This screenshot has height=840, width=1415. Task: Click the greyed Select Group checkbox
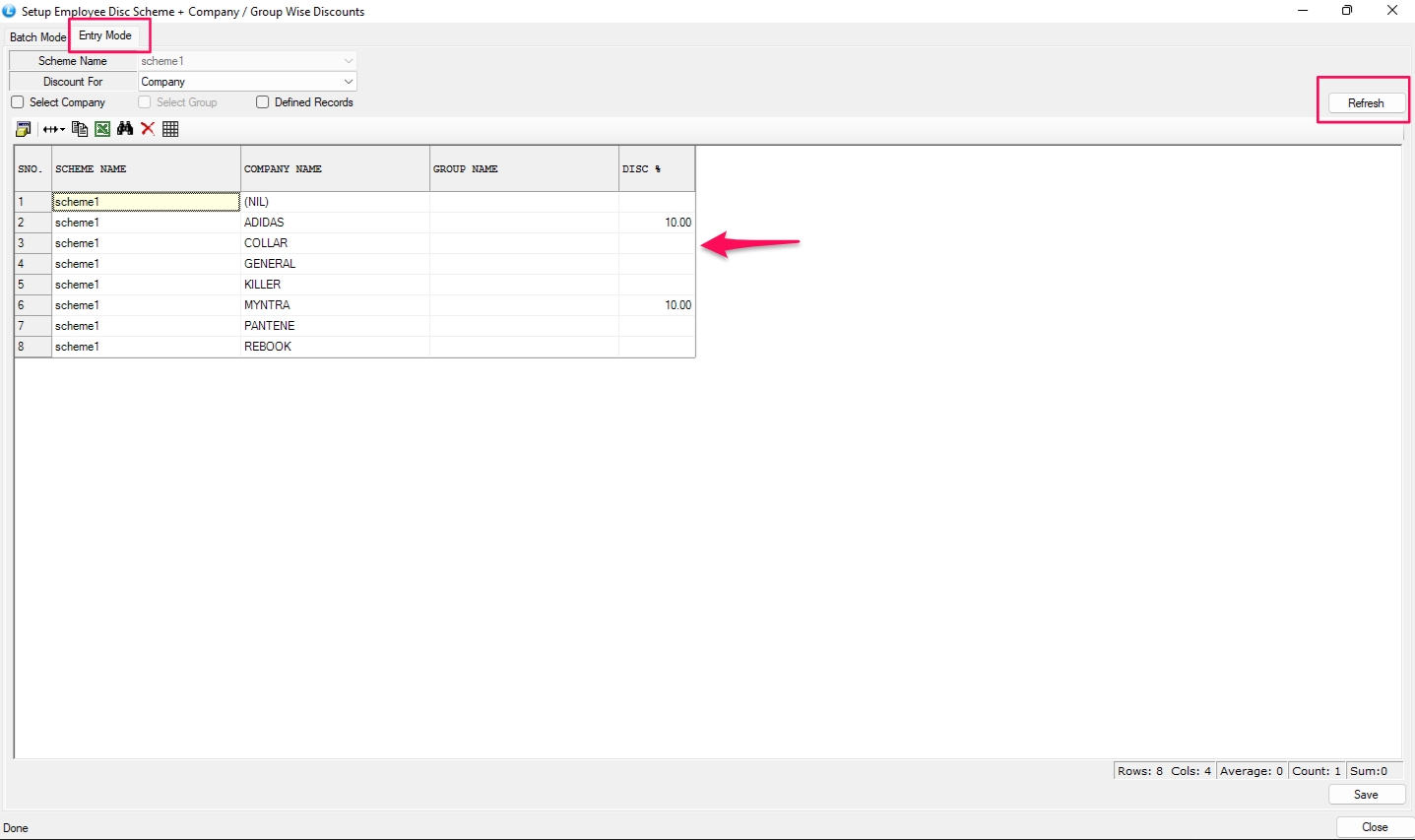coord(145,102)
